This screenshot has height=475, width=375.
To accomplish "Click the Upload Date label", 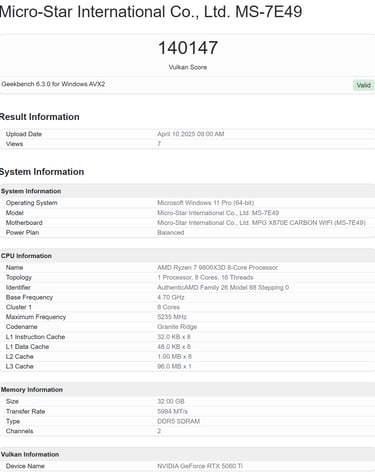I will coord(24,134).
